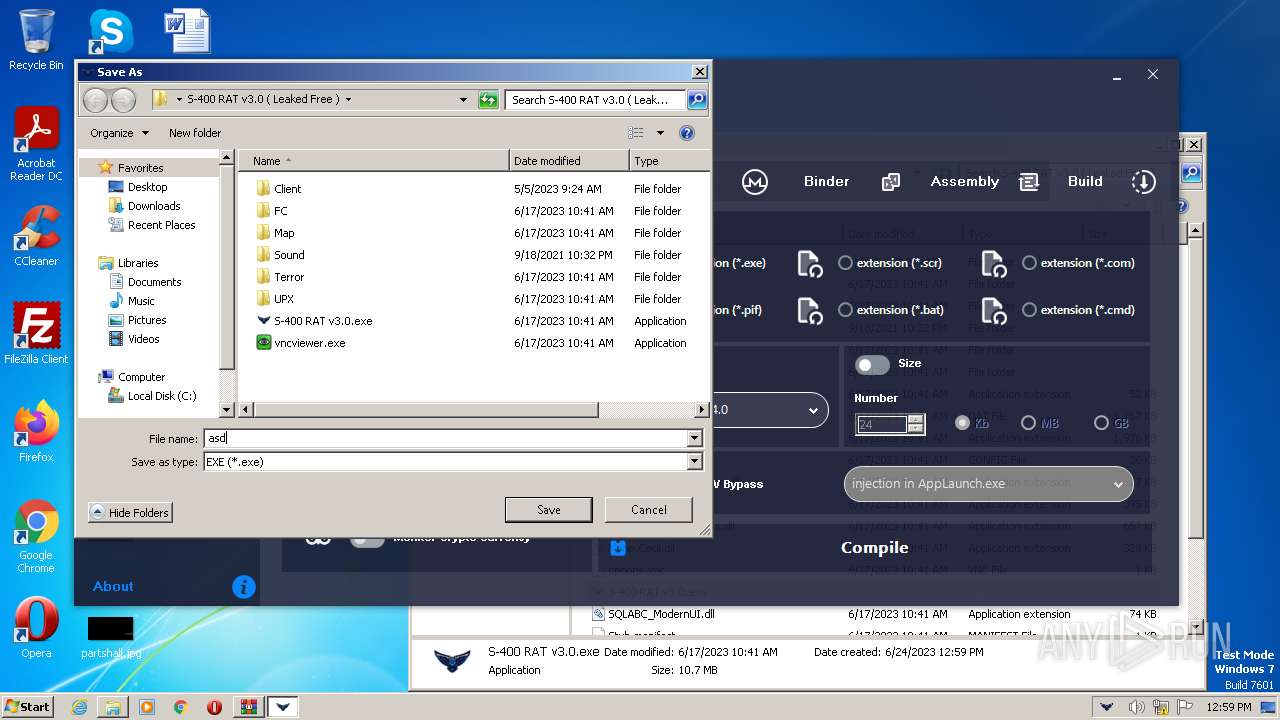Open FileZilla Client desktop icon
1280x720 pixels.
[36, 334]
